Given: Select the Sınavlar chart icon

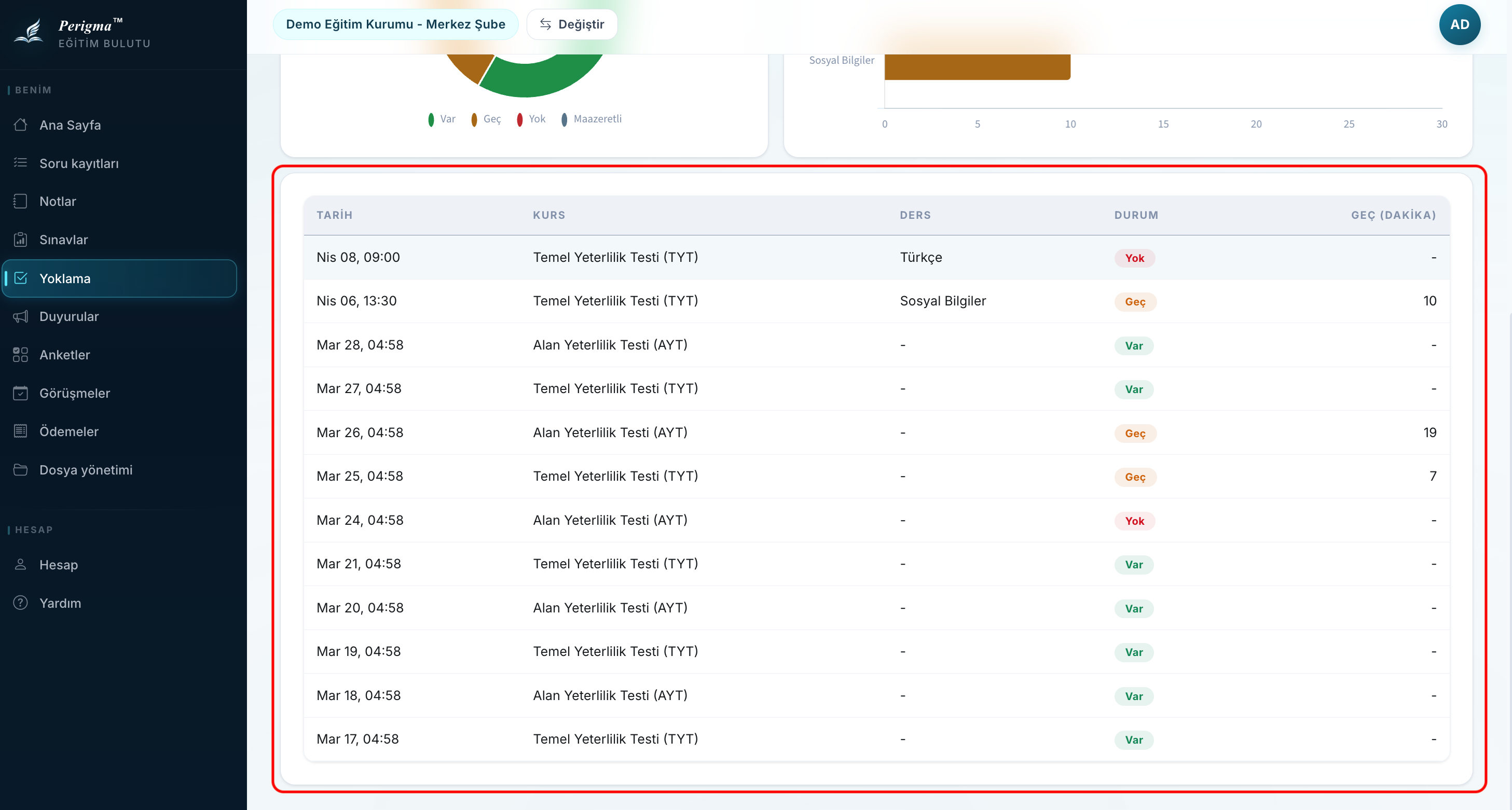Looking at the screenshot, I should tap(21, 239).
